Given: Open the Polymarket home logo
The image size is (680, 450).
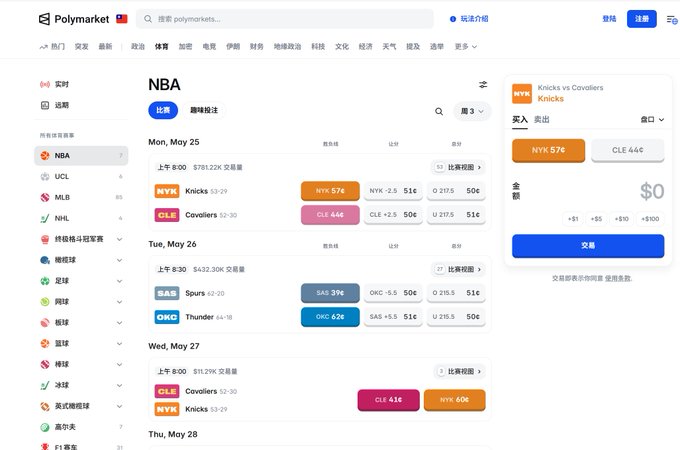Looking at the screenshot, I should pyautogui.click(x=74, y=19).
